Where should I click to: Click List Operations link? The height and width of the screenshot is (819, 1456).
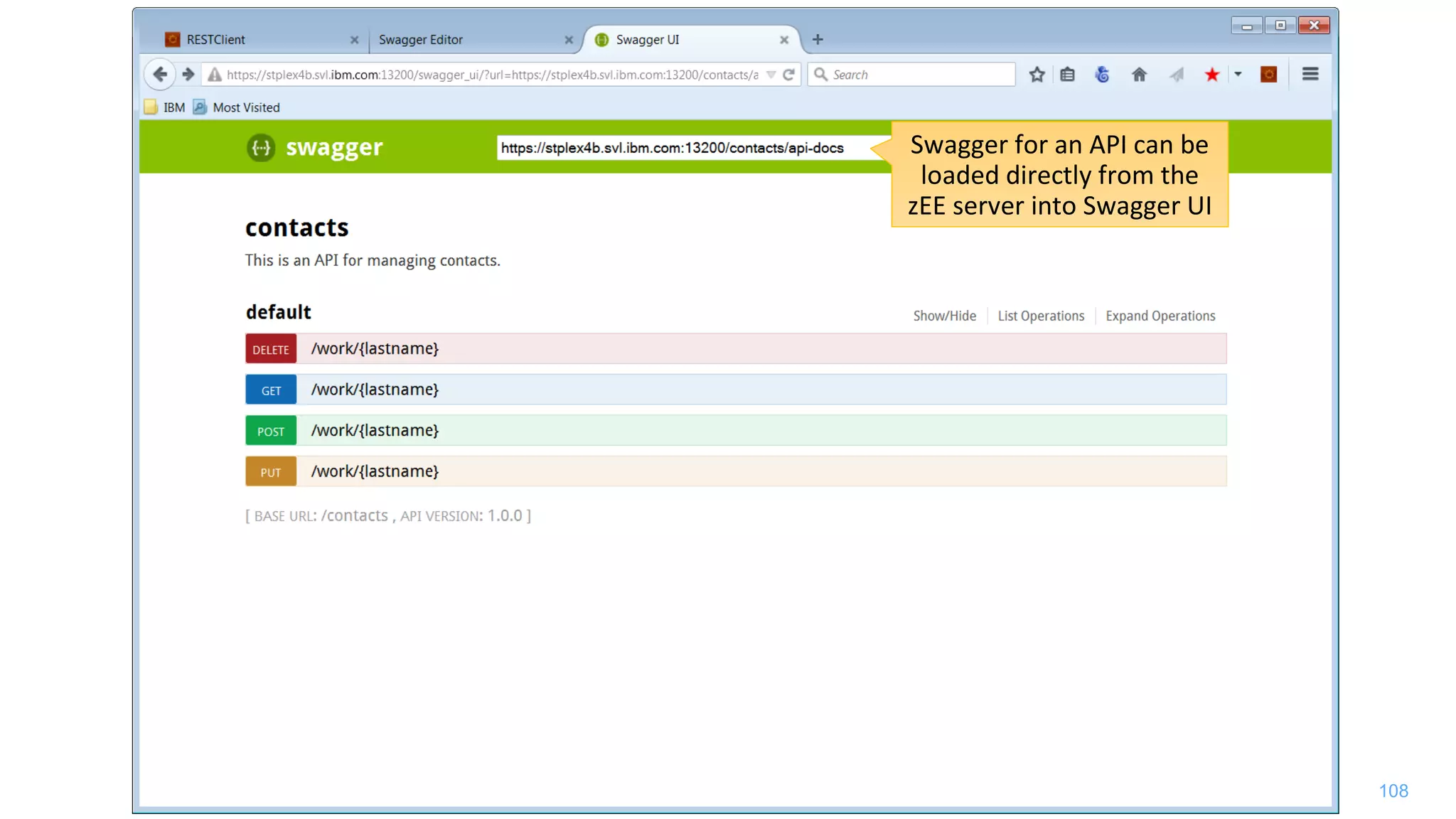(1041, 316)
